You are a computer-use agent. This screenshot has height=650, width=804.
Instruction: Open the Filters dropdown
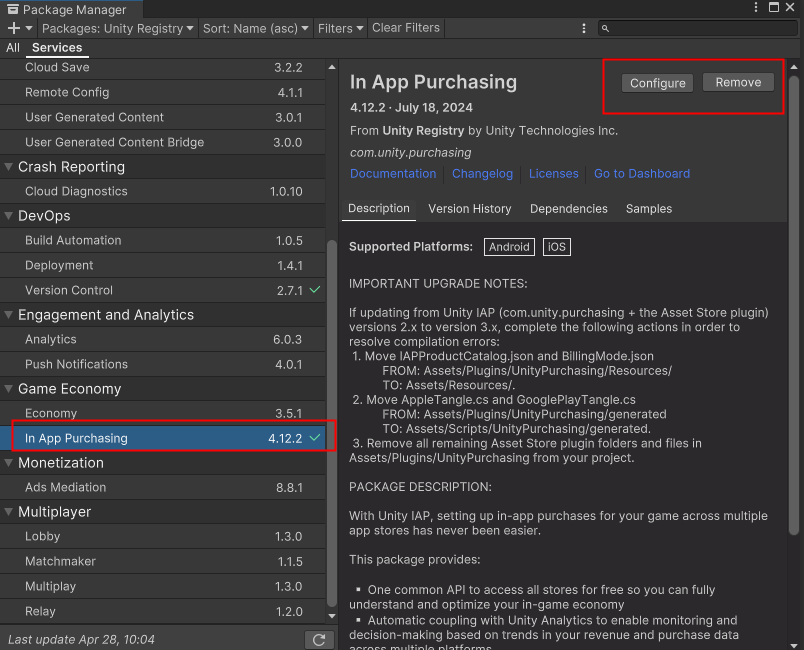[x=340, y=28]
